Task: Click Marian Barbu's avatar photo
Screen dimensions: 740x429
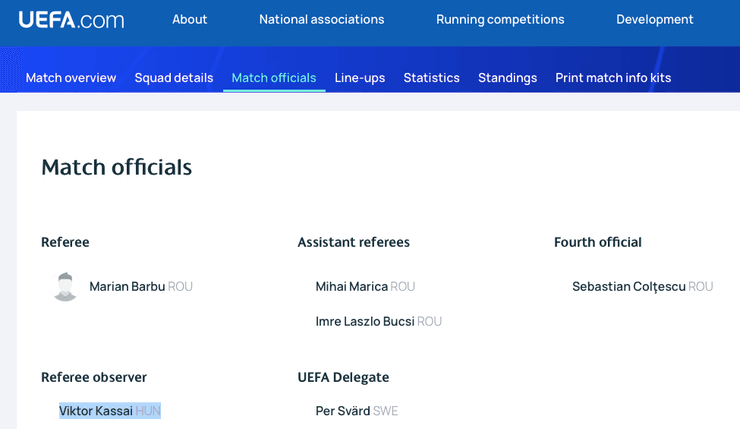Action: tap(65, 286)
